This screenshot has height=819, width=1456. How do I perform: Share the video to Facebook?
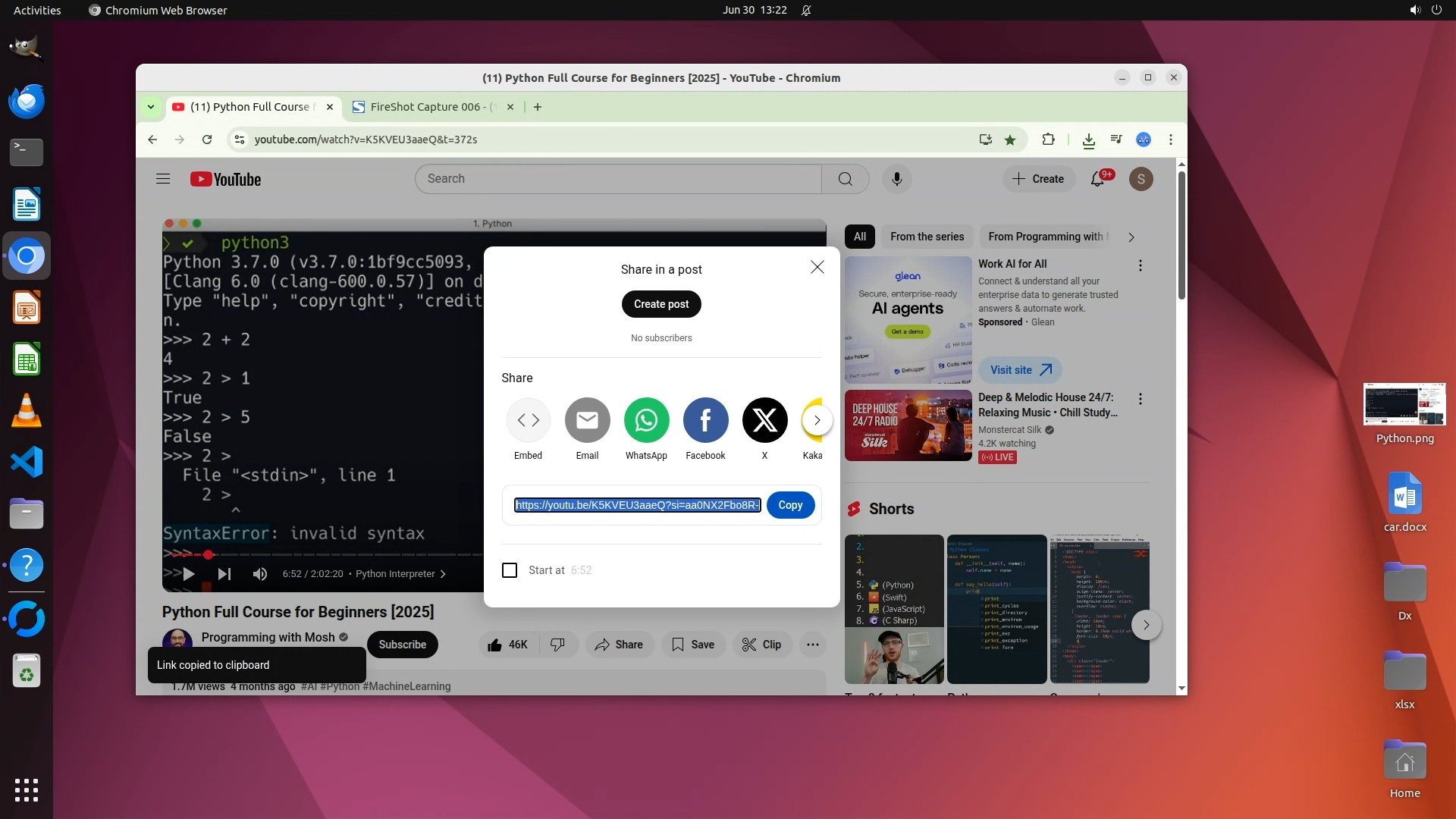[x=705, y=420]
